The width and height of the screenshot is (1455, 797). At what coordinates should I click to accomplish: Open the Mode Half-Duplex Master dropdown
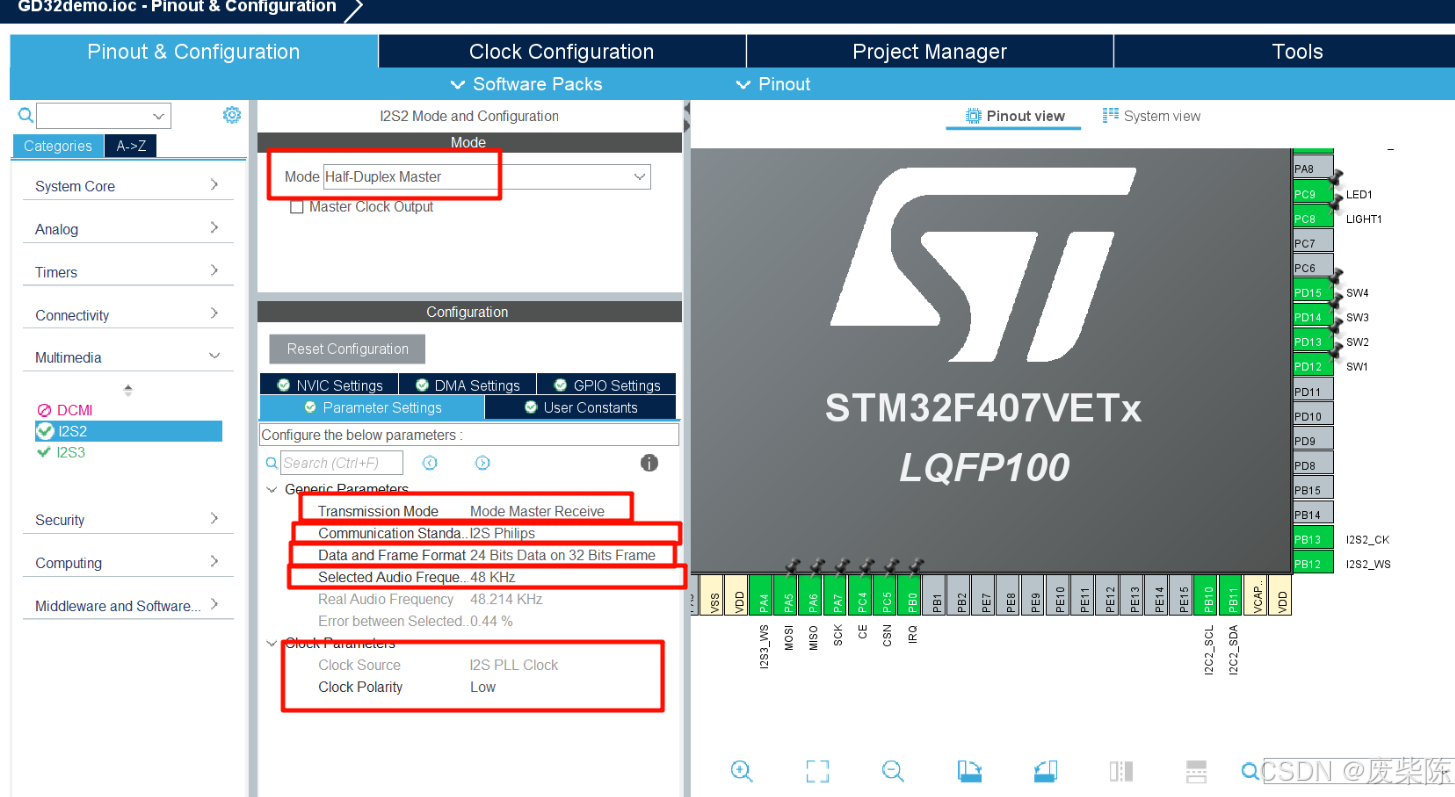click(486, 177)
